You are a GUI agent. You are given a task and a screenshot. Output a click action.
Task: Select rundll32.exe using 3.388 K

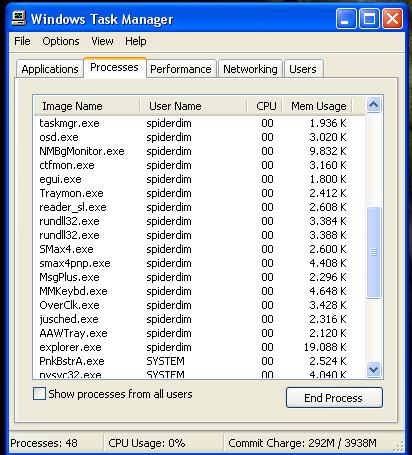[199, 235]
